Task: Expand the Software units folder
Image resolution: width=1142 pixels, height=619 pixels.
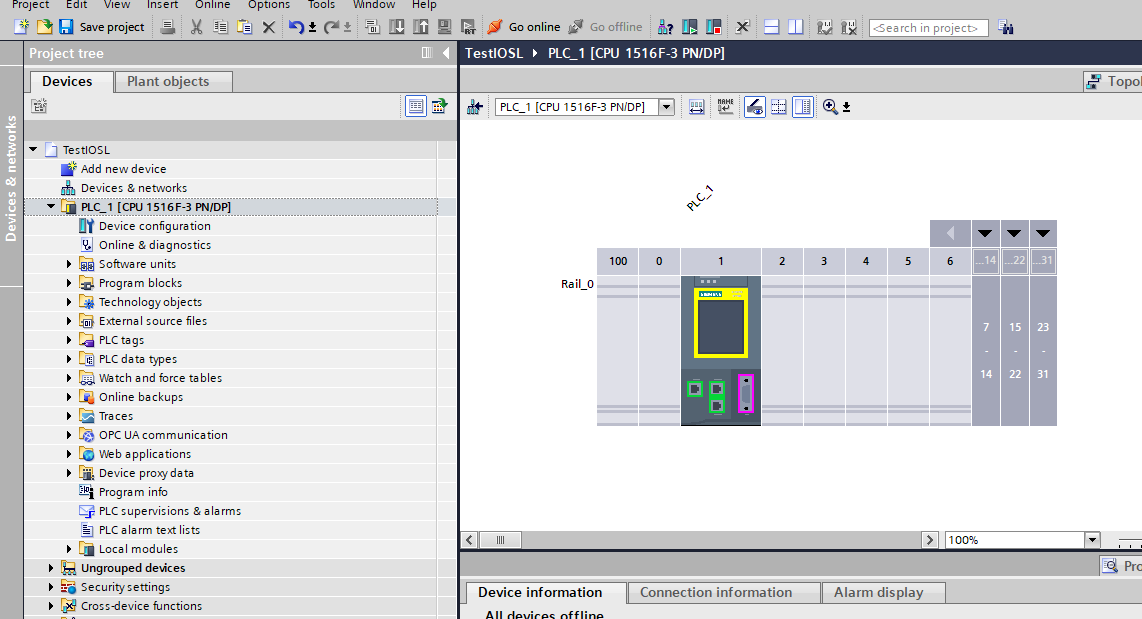Action: pyautogui.click(x=69, y=264)
